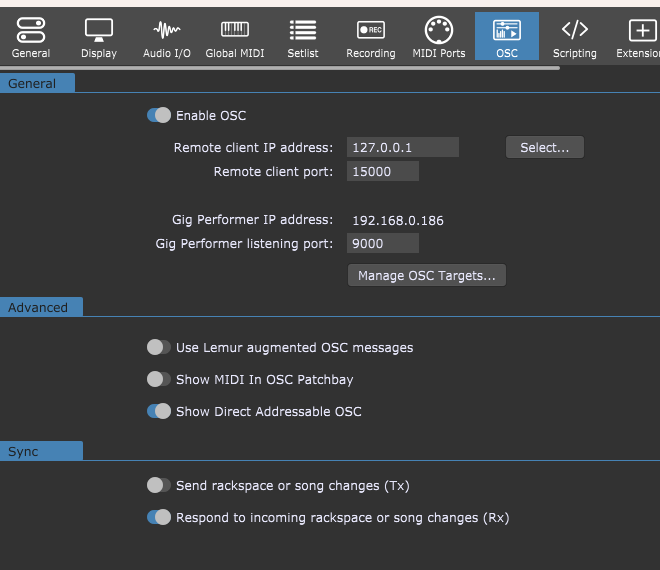Open Global MIDI keyboard icon

235,31
